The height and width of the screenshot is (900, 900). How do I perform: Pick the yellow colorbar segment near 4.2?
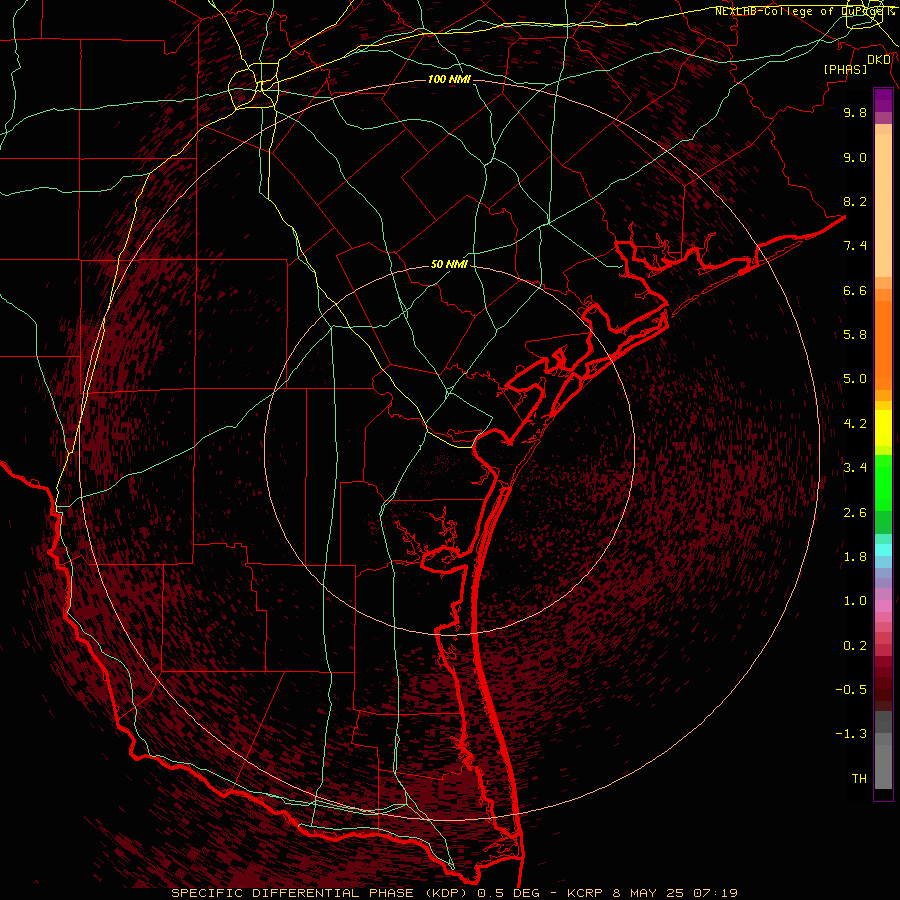(883, 428)
